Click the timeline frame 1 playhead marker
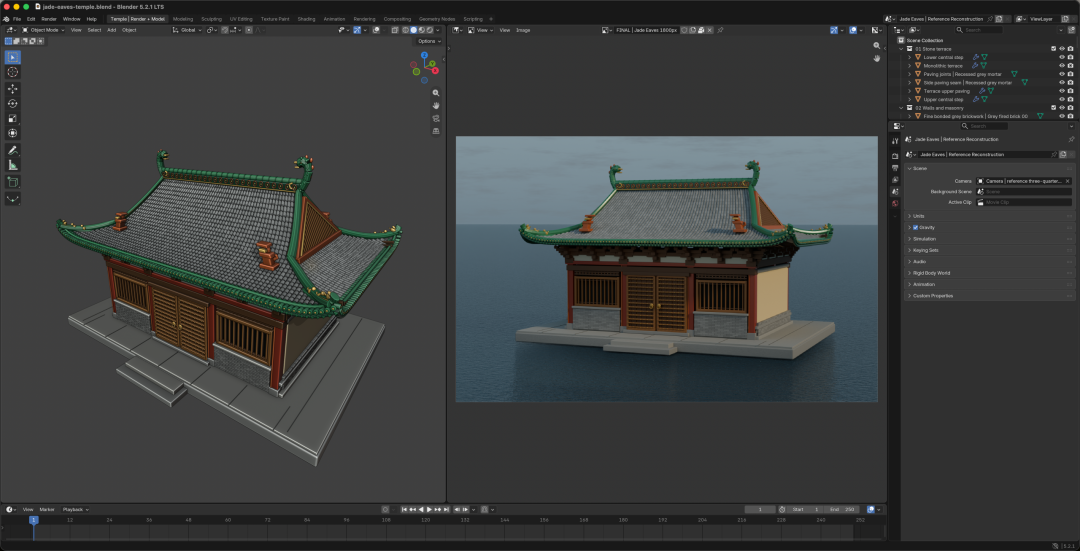 [x=32, y=519]
